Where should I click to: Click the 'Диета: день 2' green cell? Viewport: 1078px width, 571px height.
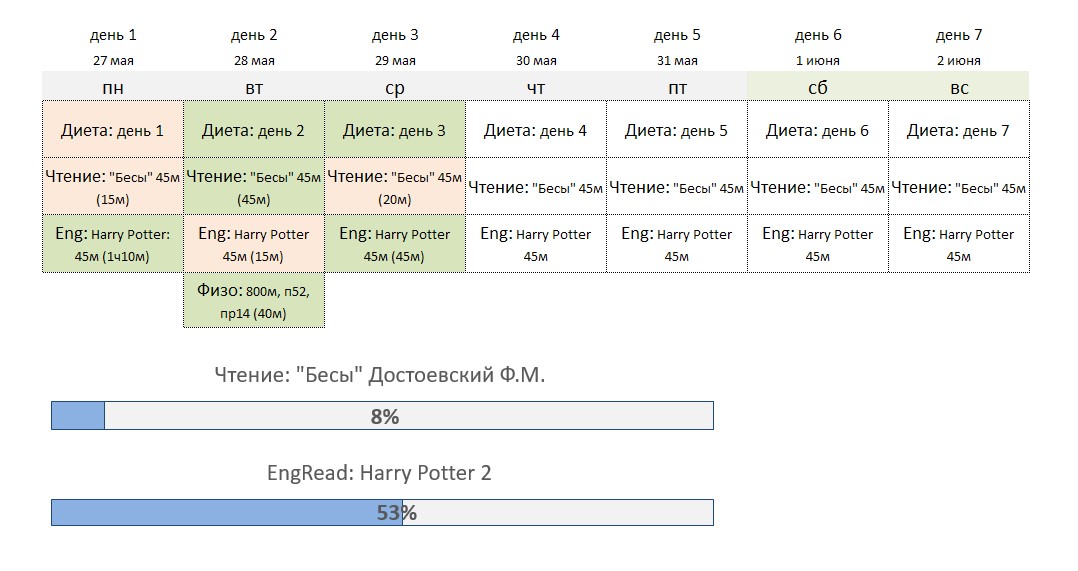pos(254,130)
